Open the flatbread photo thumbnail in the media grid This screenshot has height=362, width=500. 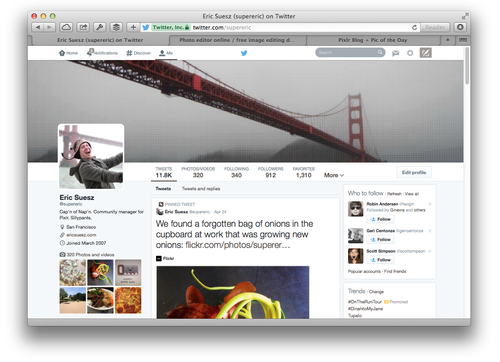[73, 272]
